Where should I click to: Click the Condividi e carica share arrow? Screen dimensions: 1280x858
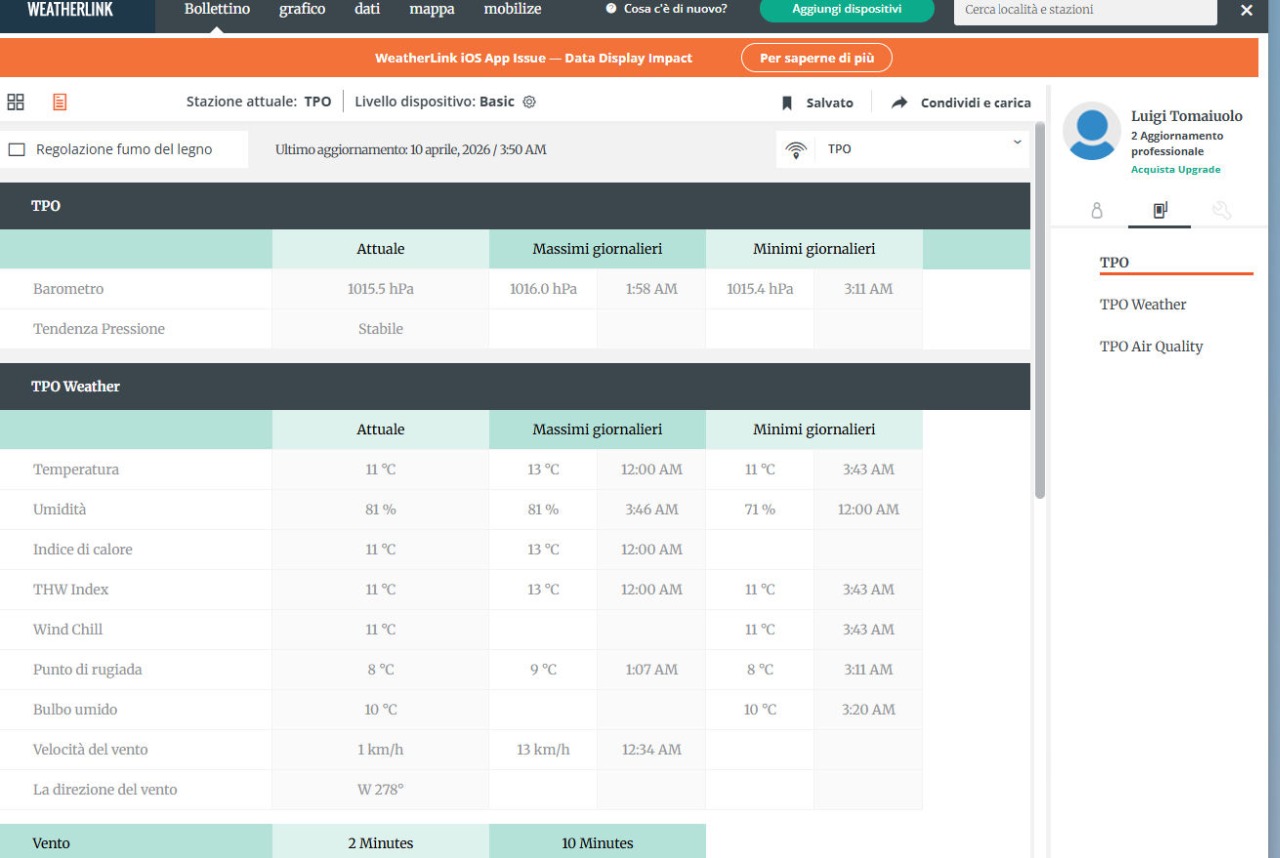[899, 102]
